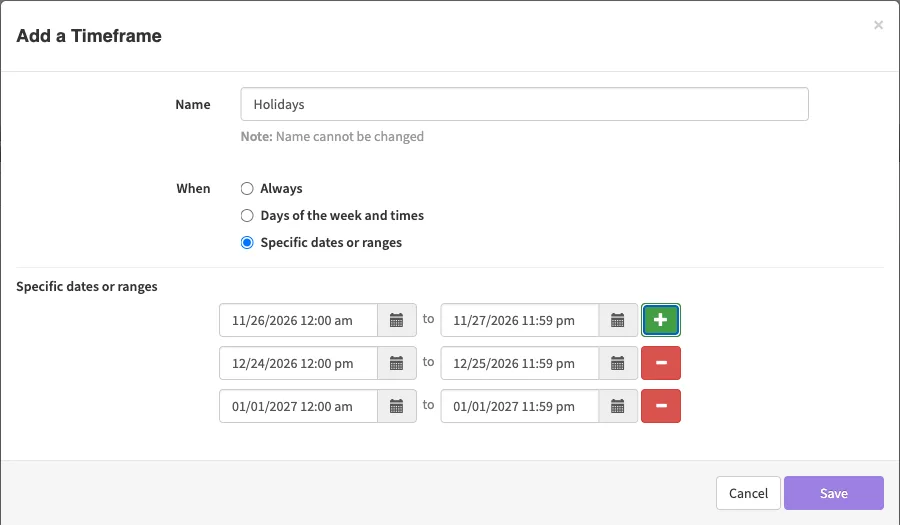Click the 'When' field label
The image size is (900, 525).
point(193,188)
